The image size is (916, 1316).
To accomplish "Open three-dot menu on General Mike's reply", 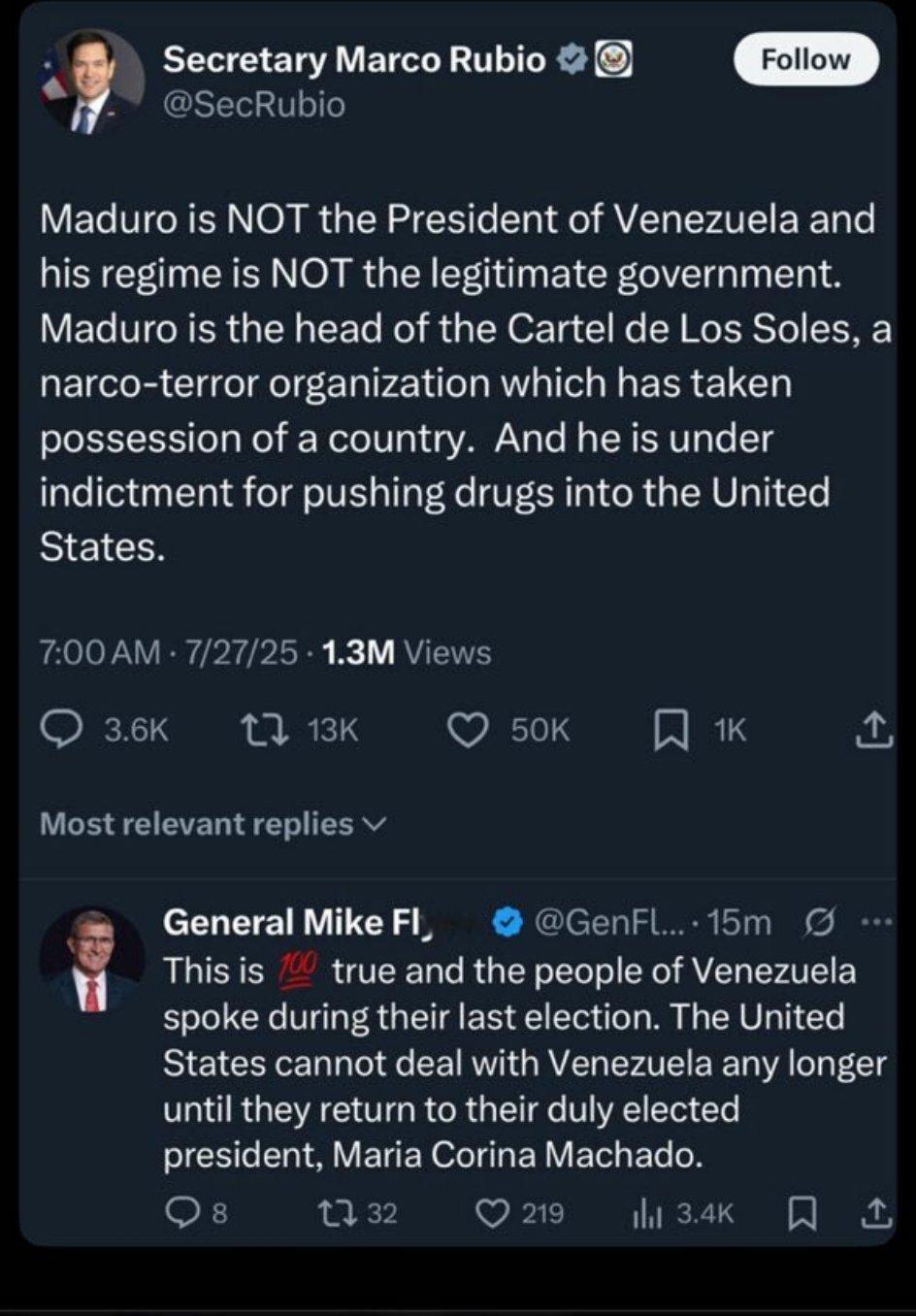I will (x=874, y=922).
